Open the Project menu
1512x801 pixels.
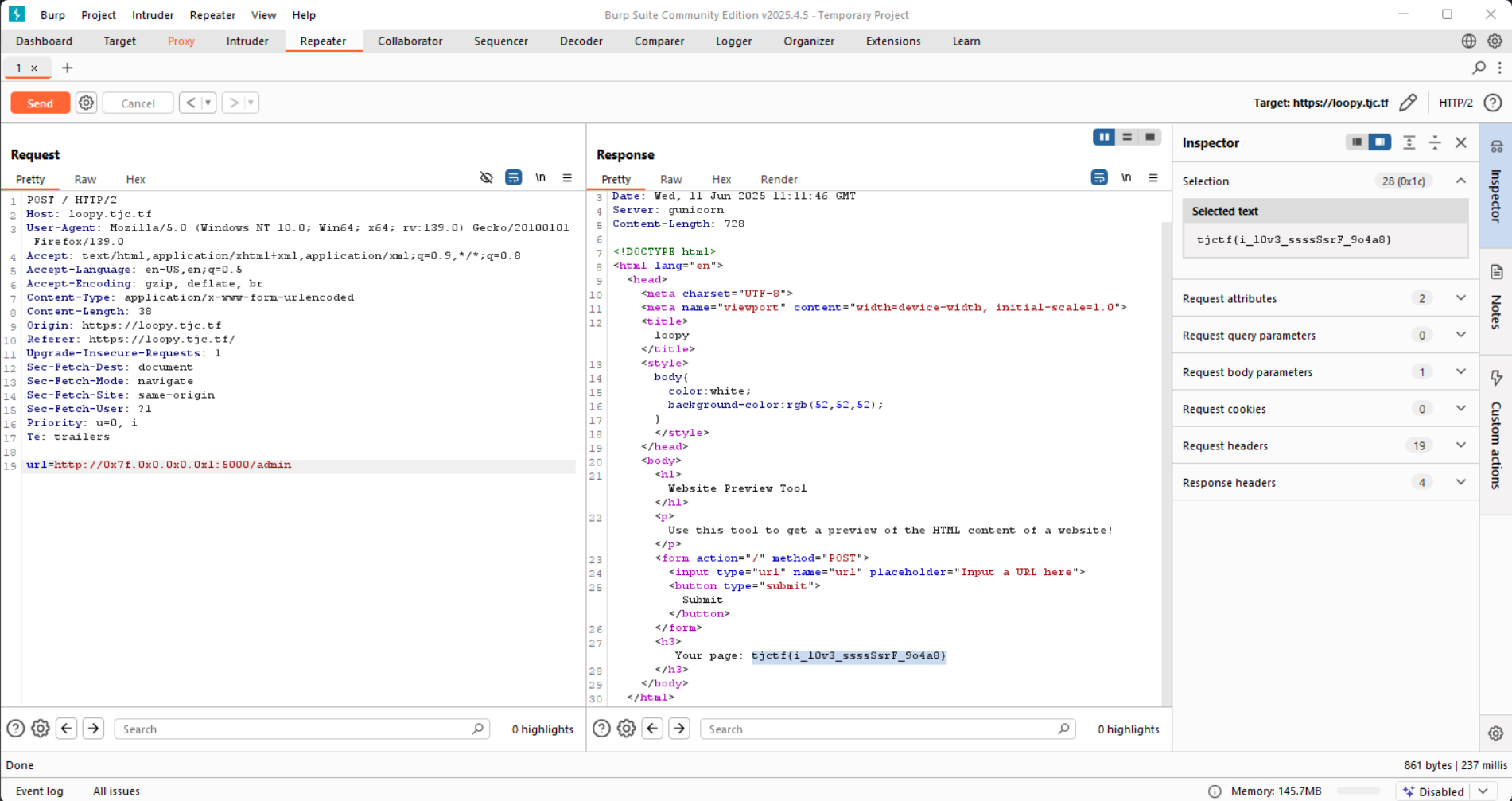point(99,15)
